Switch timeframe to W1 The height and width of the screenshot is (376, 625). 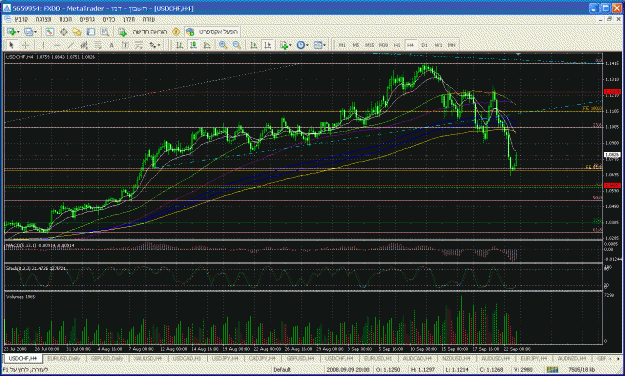click(438, 45)
